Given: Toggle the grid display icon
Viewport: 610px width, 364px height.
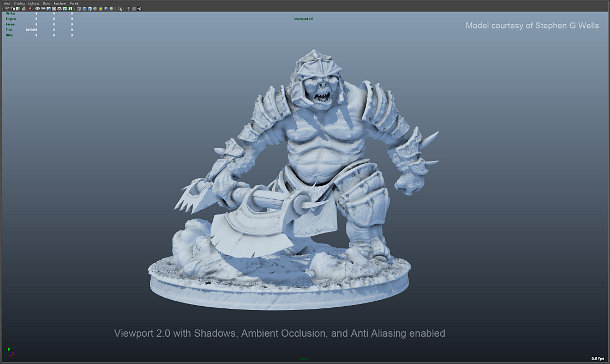Looking at the screenshot, I should click(x=38, y=9).
